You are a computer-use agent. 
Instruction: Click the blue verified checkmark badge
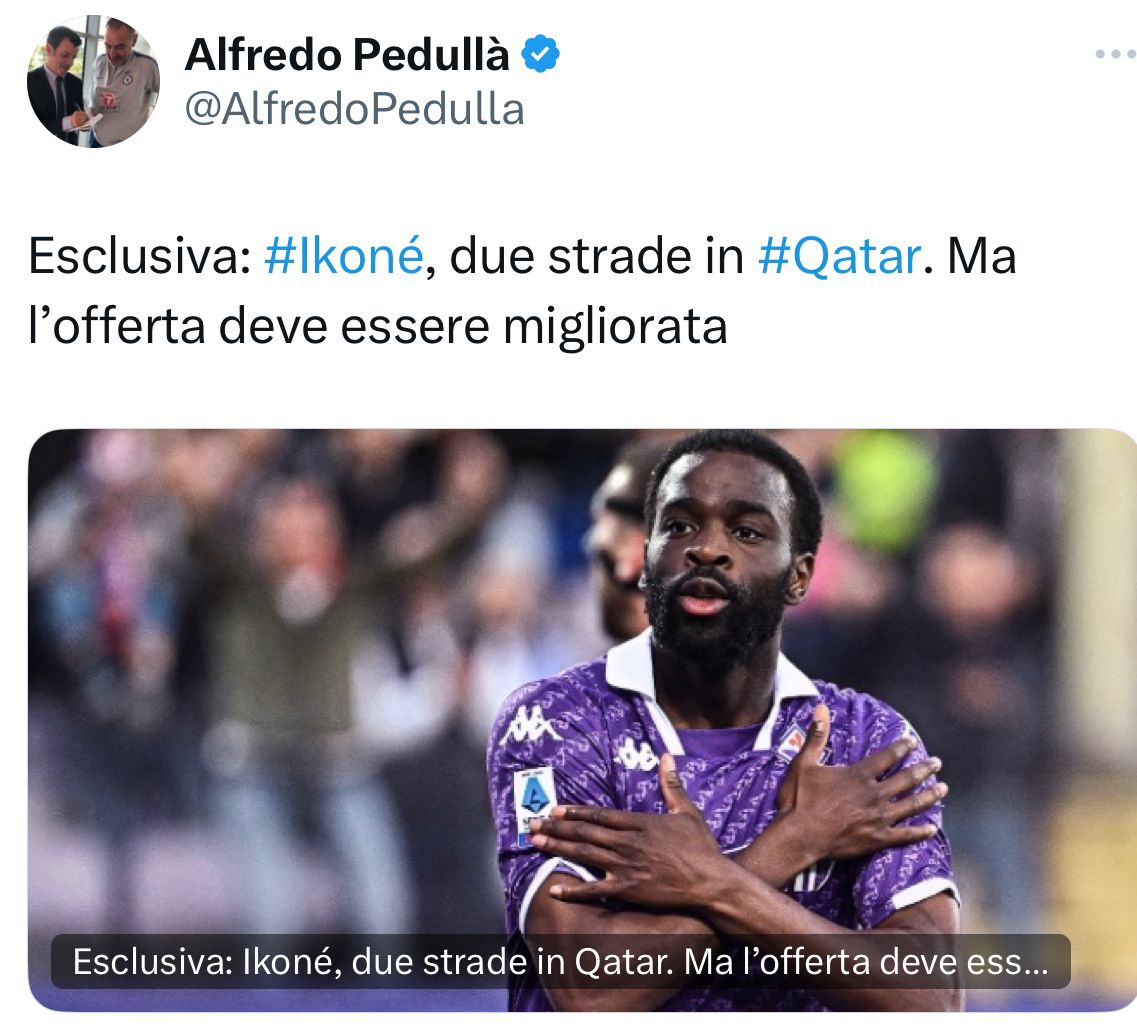(x=541, y=54)
